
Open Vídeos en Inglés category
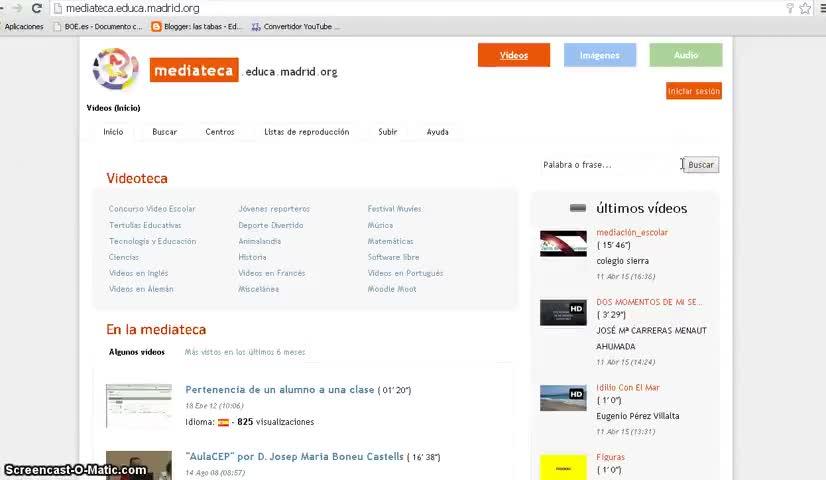[138, 273]
